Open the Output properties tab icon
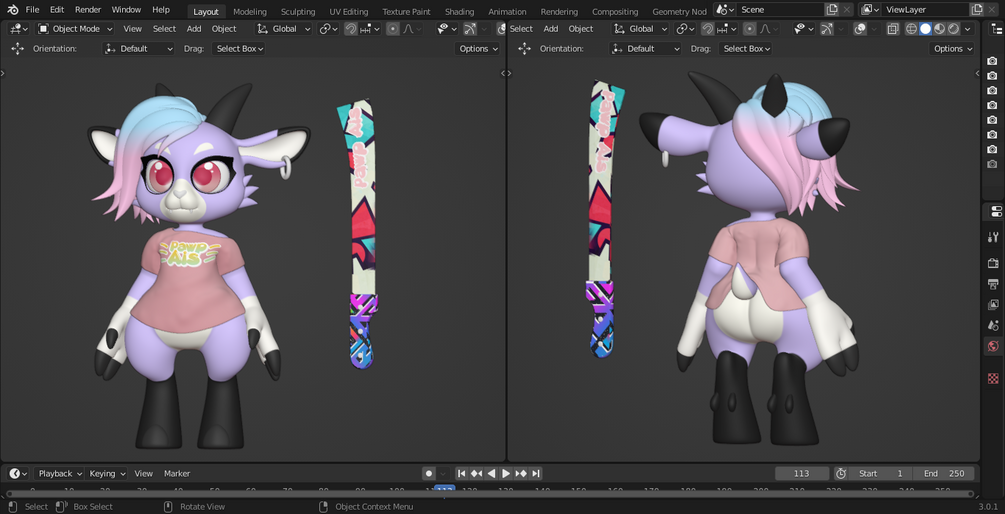1005x514 pixels. point(993,284)
